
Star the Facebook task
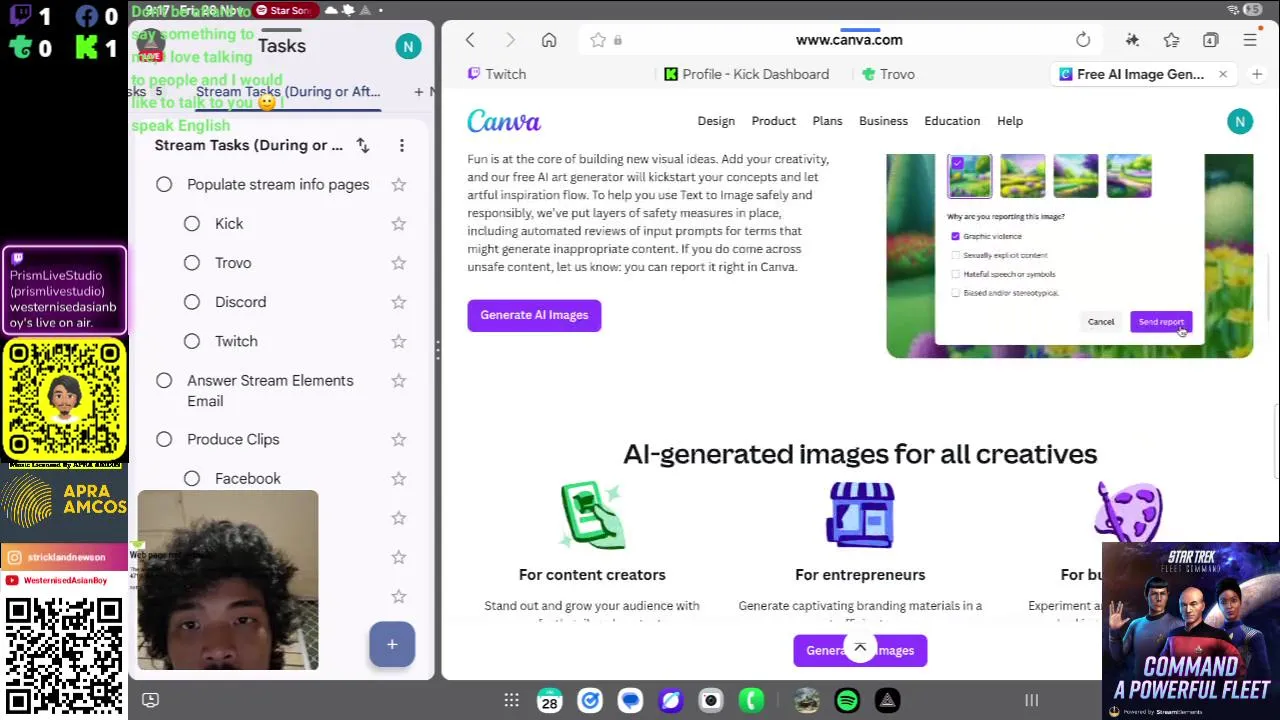399,478
